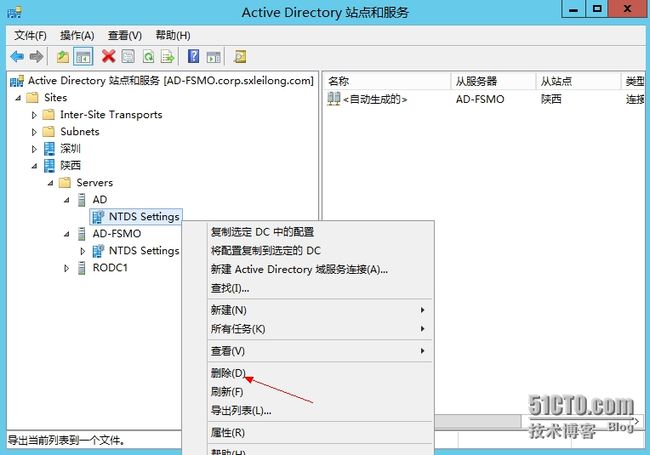
Task: Select the RODC1 tree item
Action: pos(110,268)
